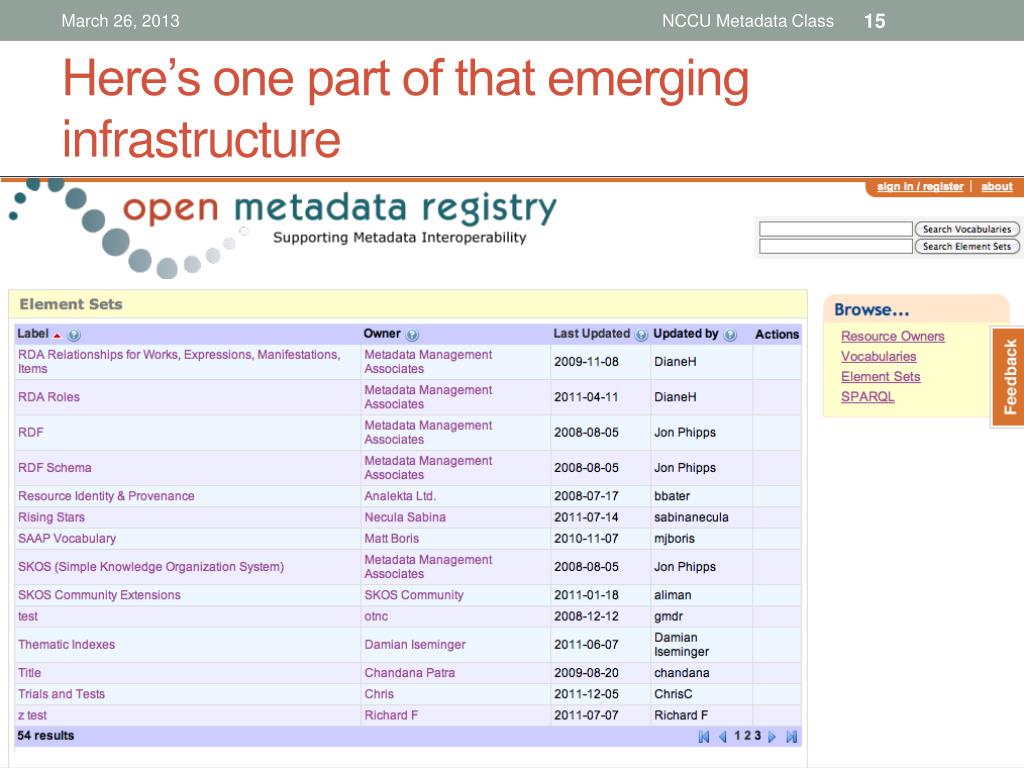Open owner Richard F

click(391, 716)
